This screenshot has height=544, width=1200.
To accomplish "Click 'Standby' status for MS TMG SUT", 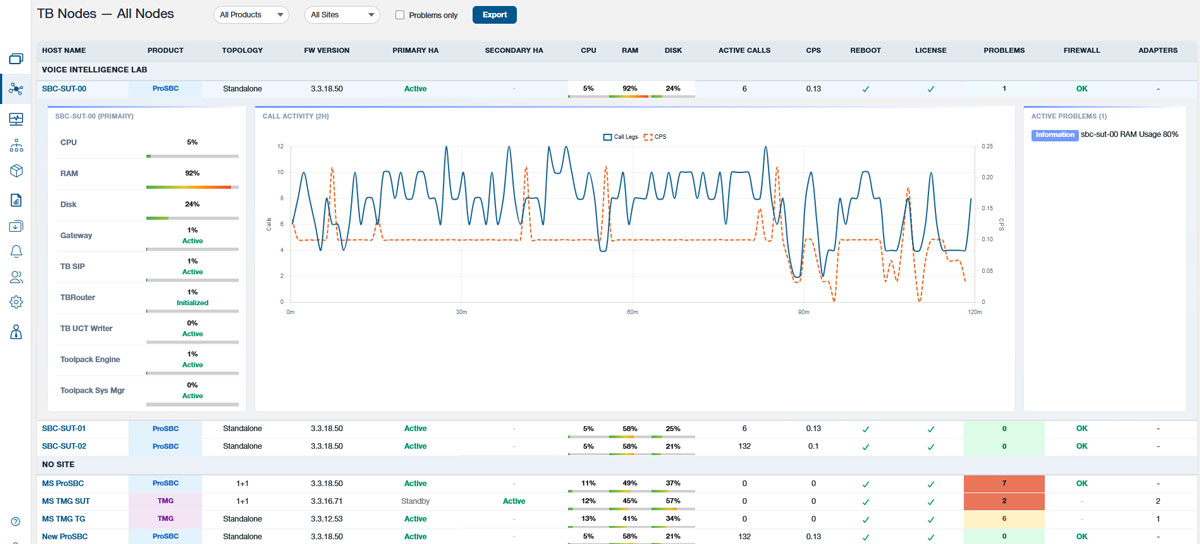I will point(414,501).
